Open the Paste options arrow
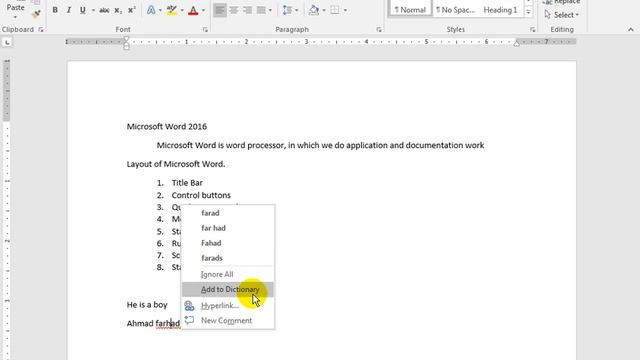This screenshot has width=640, height=360. (x=16, y=17)
